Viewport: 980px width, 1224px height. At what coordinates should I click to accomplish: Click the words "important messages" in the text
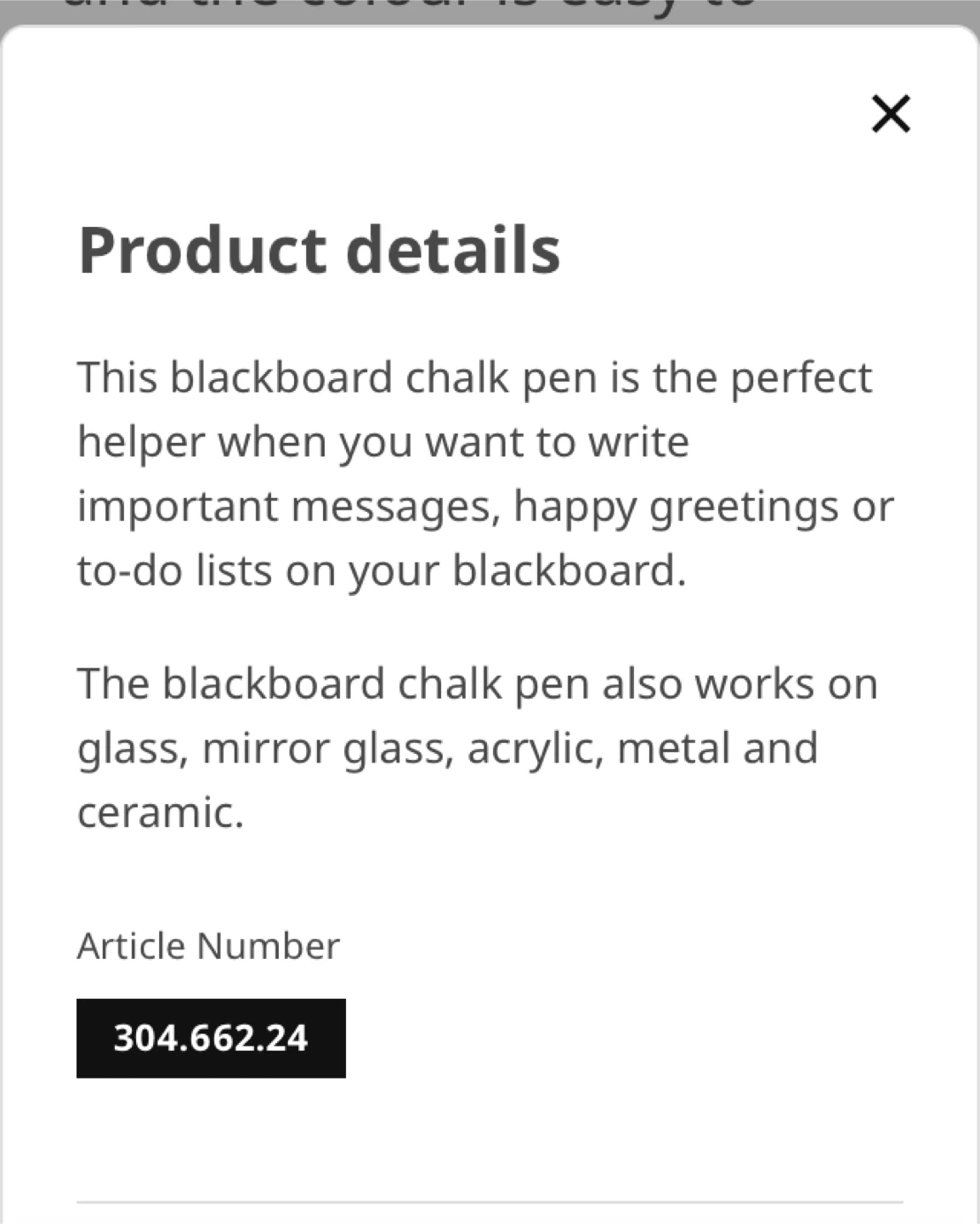pos(284,507)
